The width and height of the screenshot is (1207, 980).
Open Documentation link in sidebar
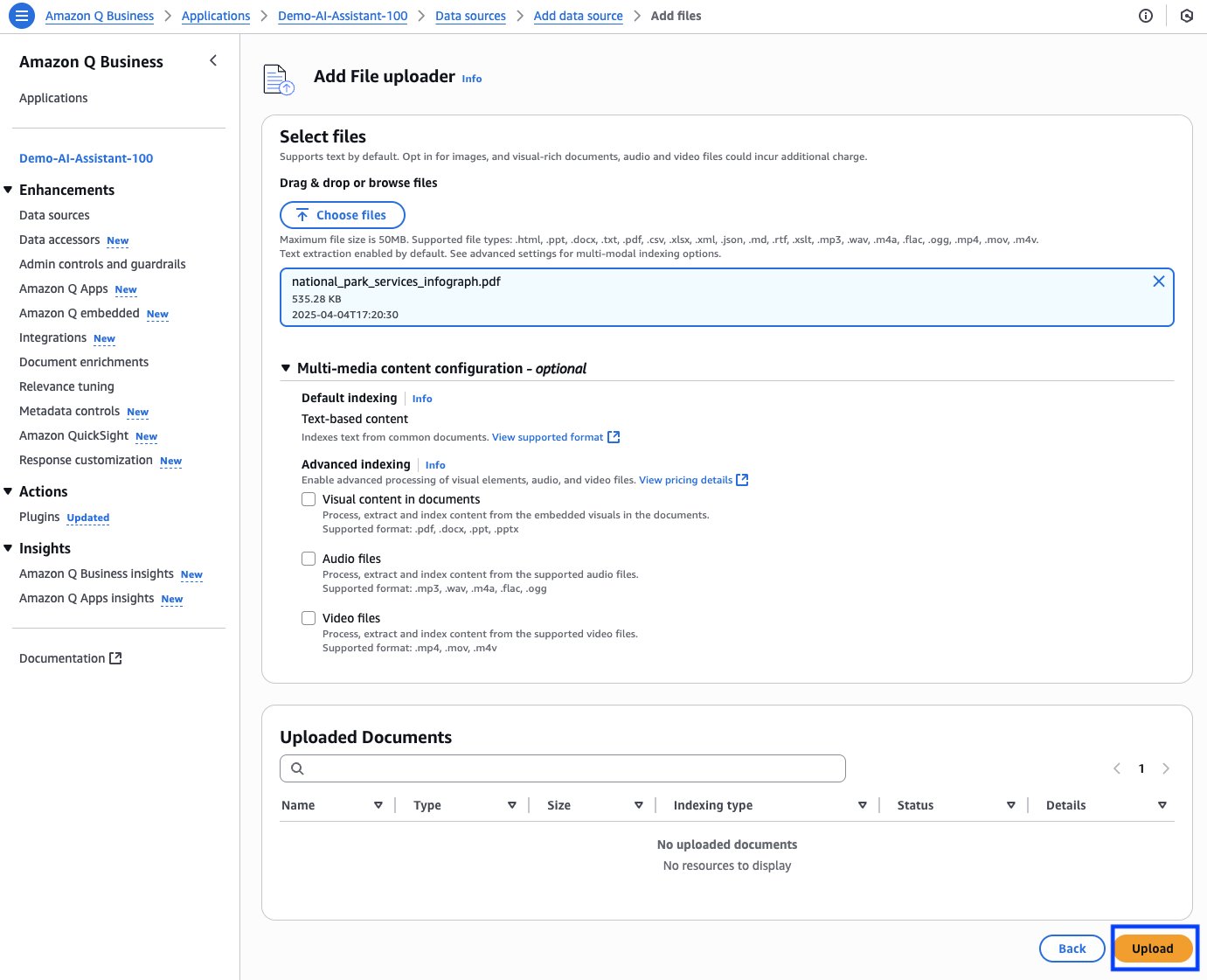click(x=62, y=658)
